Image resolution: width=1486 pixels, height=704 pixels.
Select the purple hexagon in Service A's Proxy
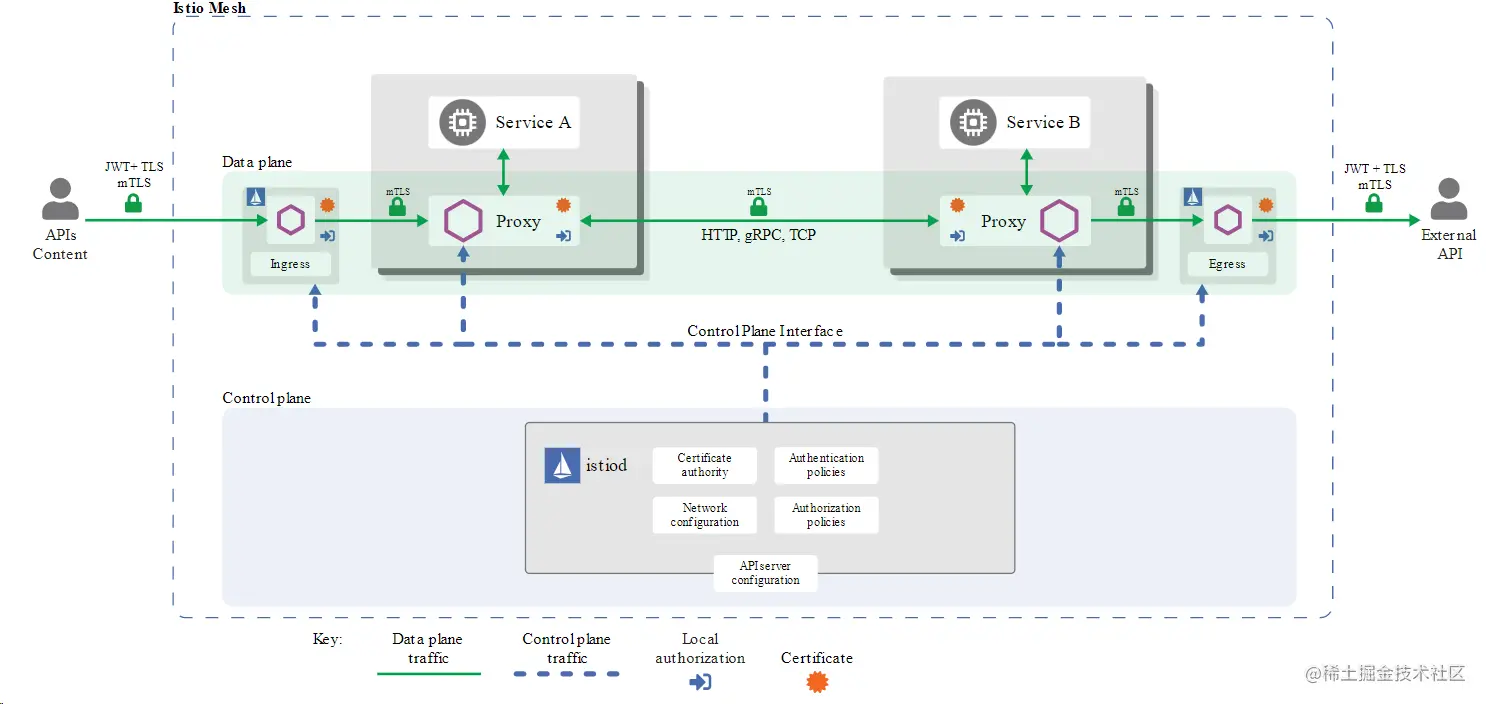pos(463,221)
